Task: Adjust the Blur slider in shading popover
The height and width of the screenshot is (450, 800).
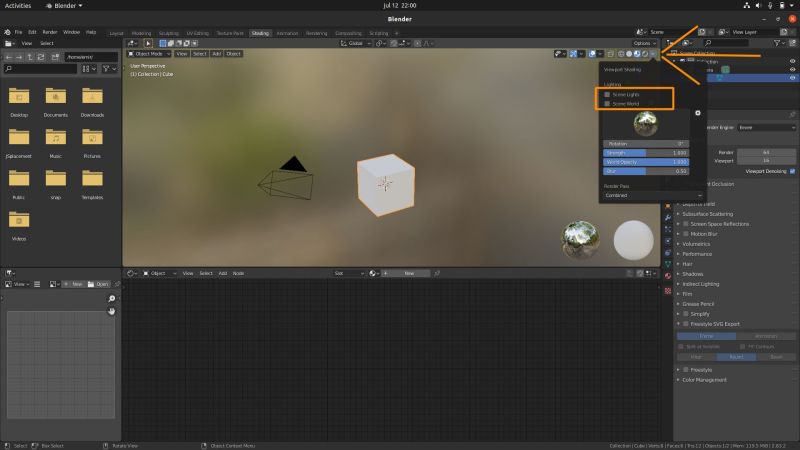Action: [646, 171]
